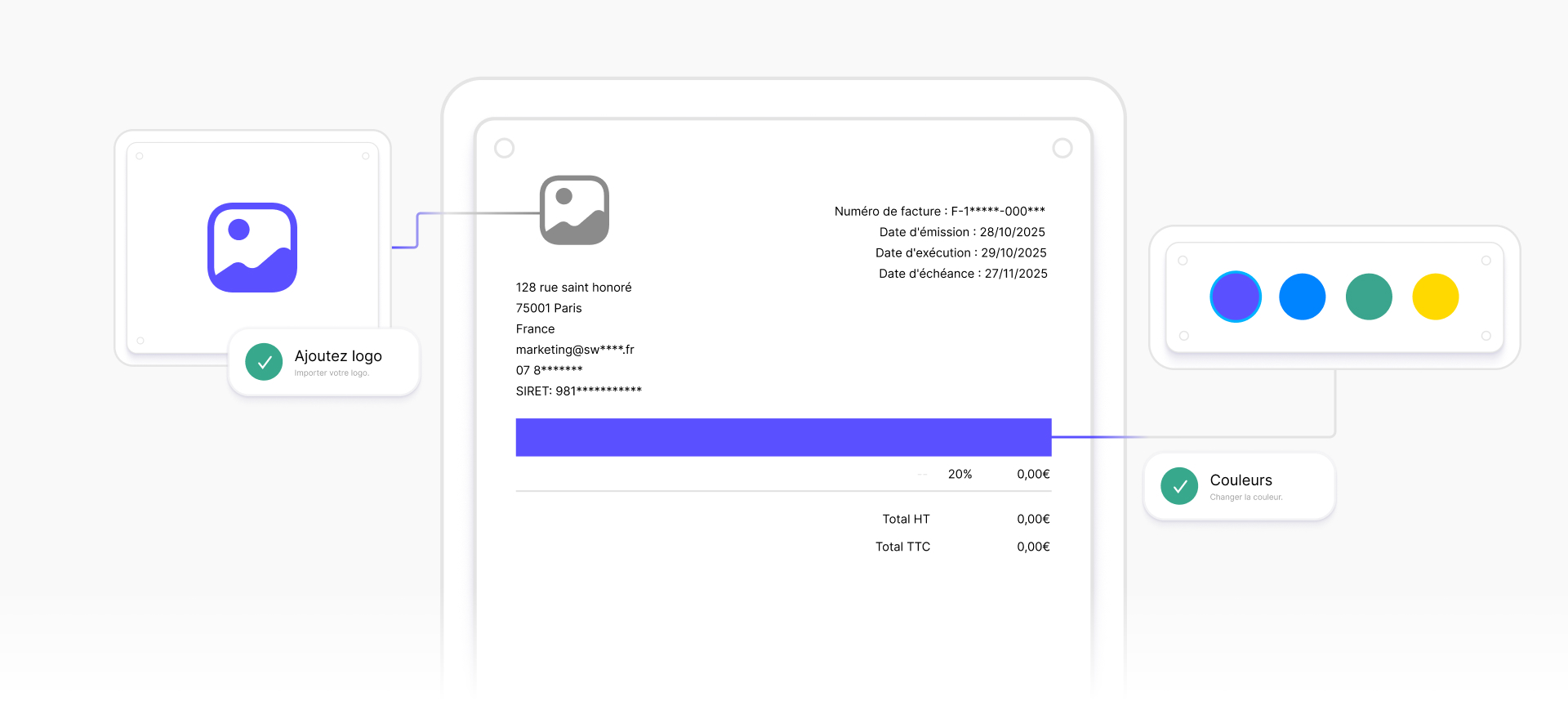Viewport: 1568px width, 701px height.
Task: Click the Couleurs label
Action: (x=1241, y=480)
